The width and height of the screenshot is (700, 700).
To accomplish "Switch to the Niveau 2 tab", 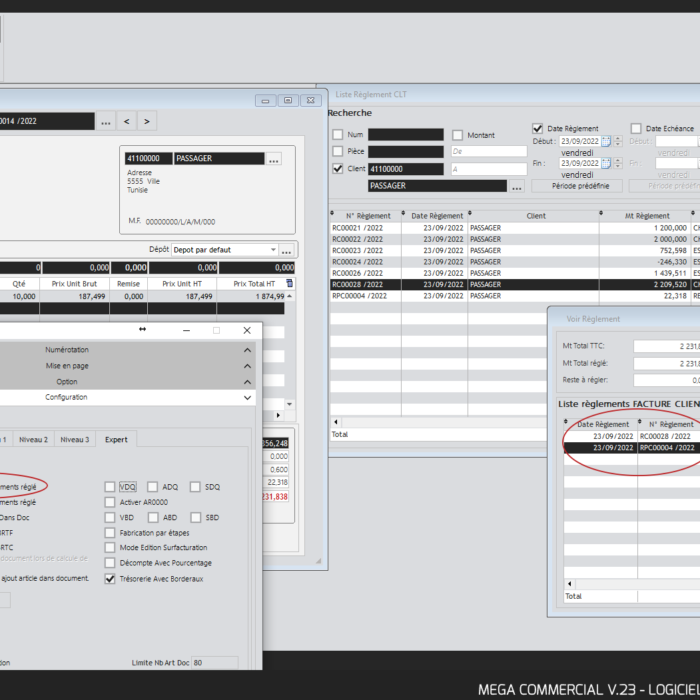I will [x=33, y=440].
